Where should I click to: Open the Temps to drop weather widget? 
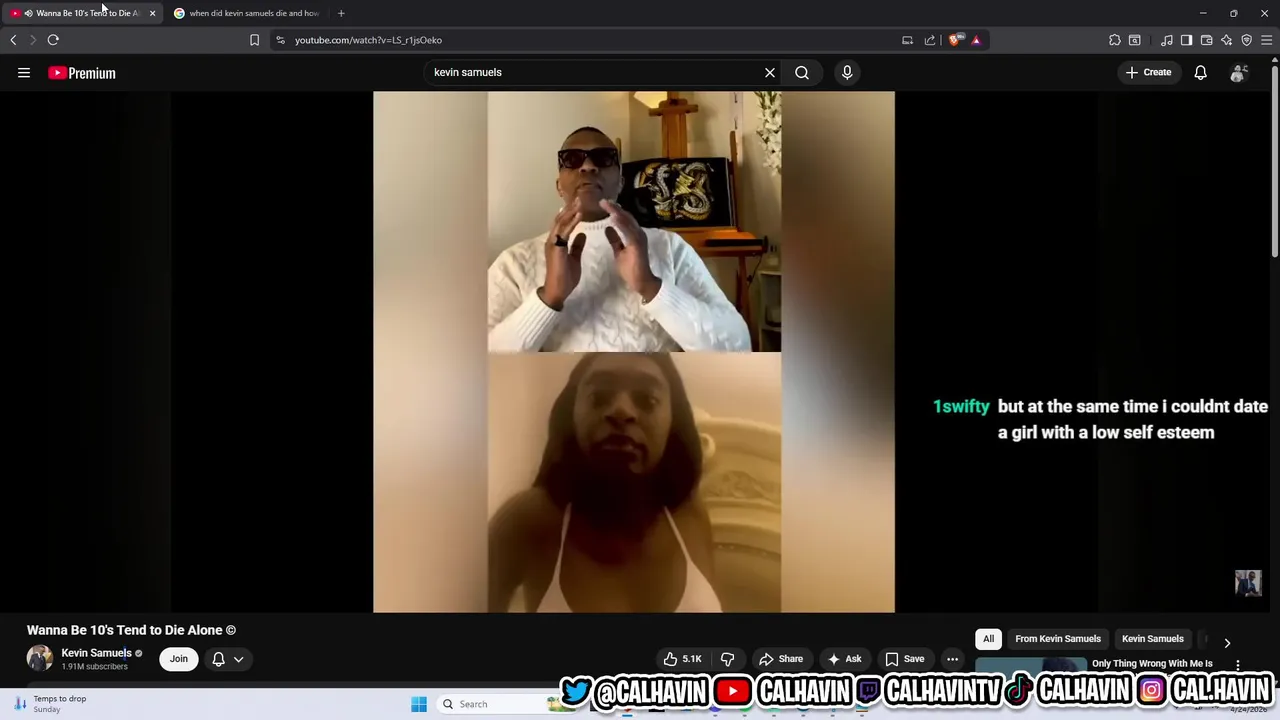(50, 704)
